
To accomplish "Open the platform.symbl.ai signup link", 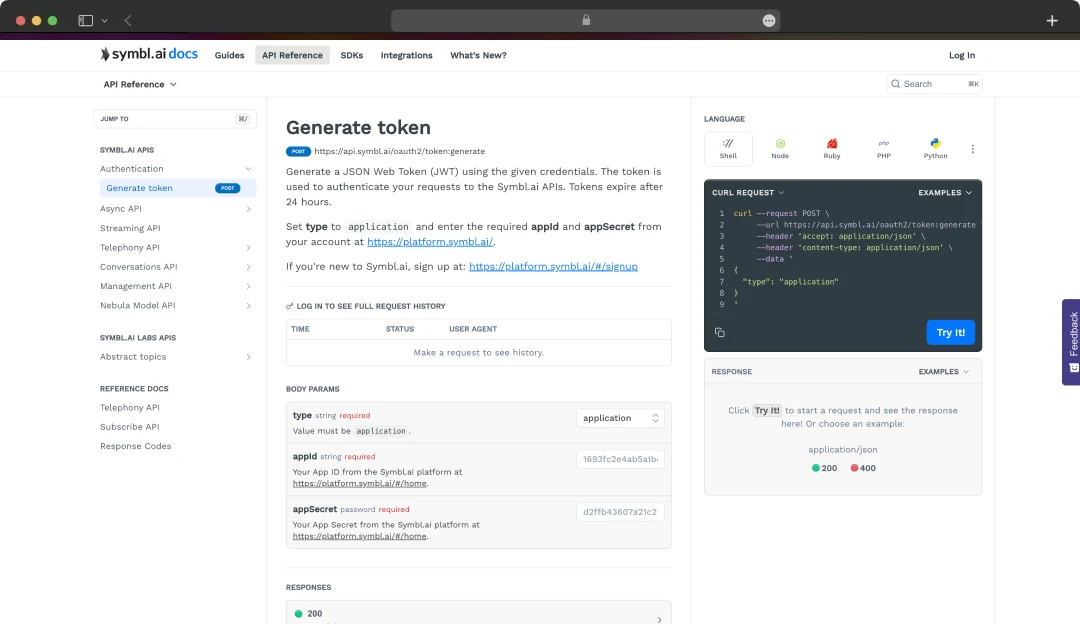I will (552, 265).
